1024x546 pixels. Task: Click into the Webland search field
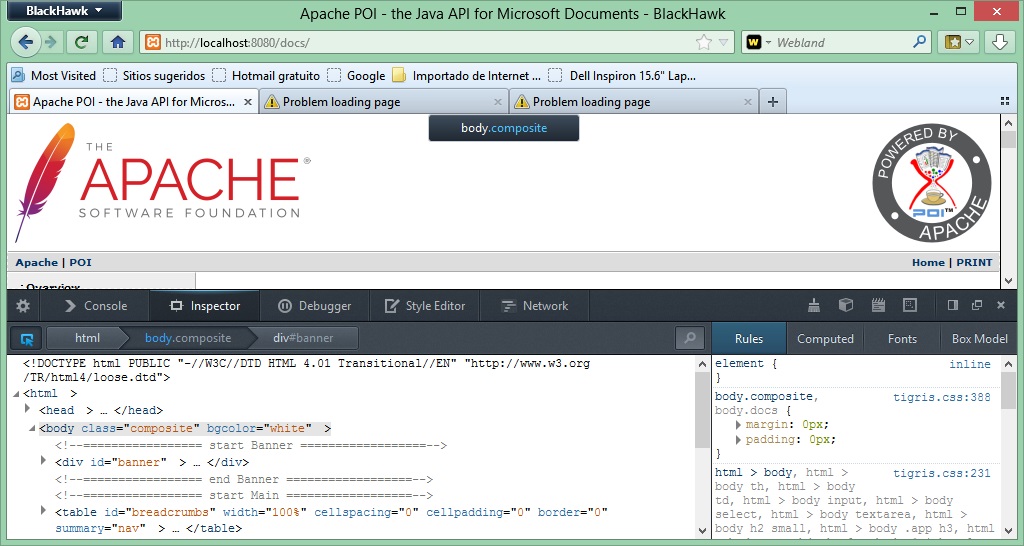pos(841,42)
